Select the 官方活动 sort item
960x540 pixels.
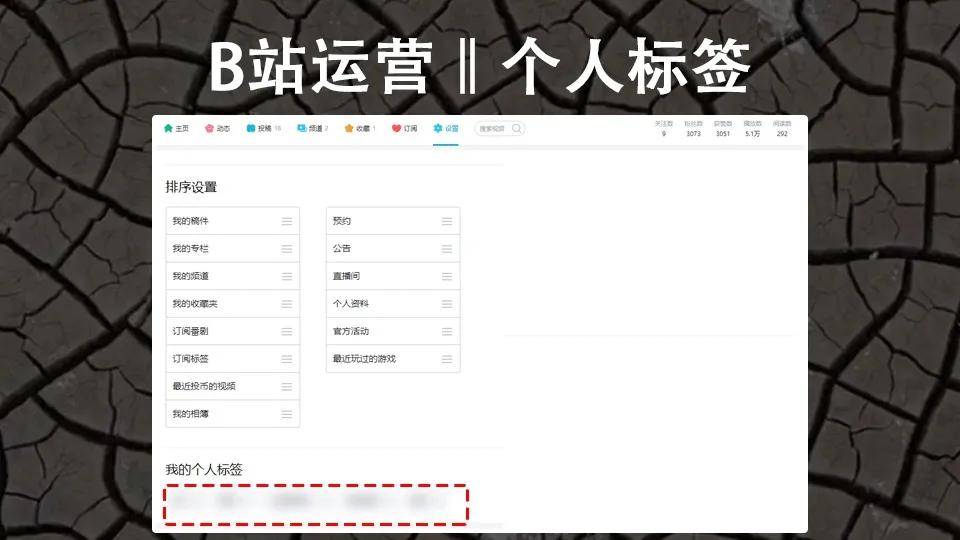(393, 331)
